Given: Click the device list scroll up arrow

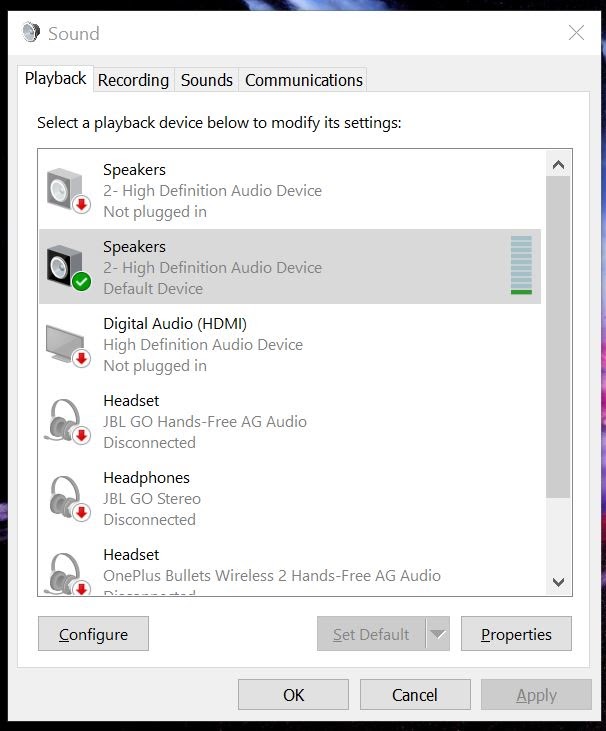Looking at the screenshot, I should [x=558, y=165].
